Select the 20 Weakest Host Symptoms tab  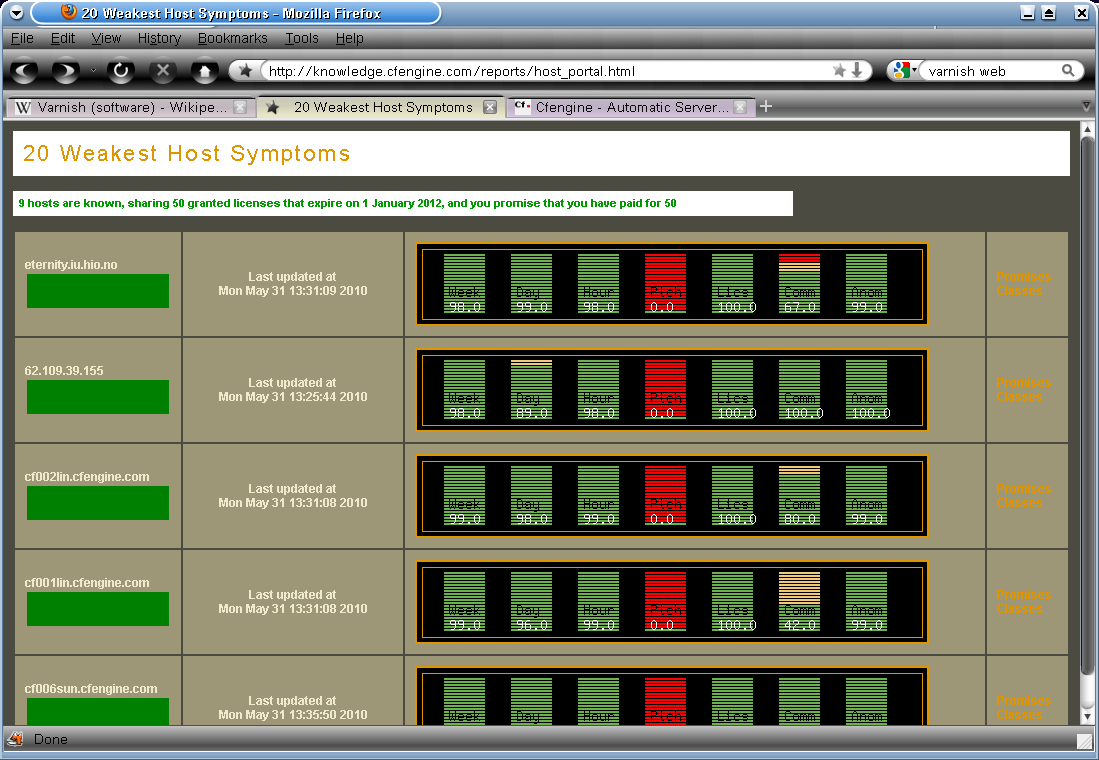[x=383, y=107]
